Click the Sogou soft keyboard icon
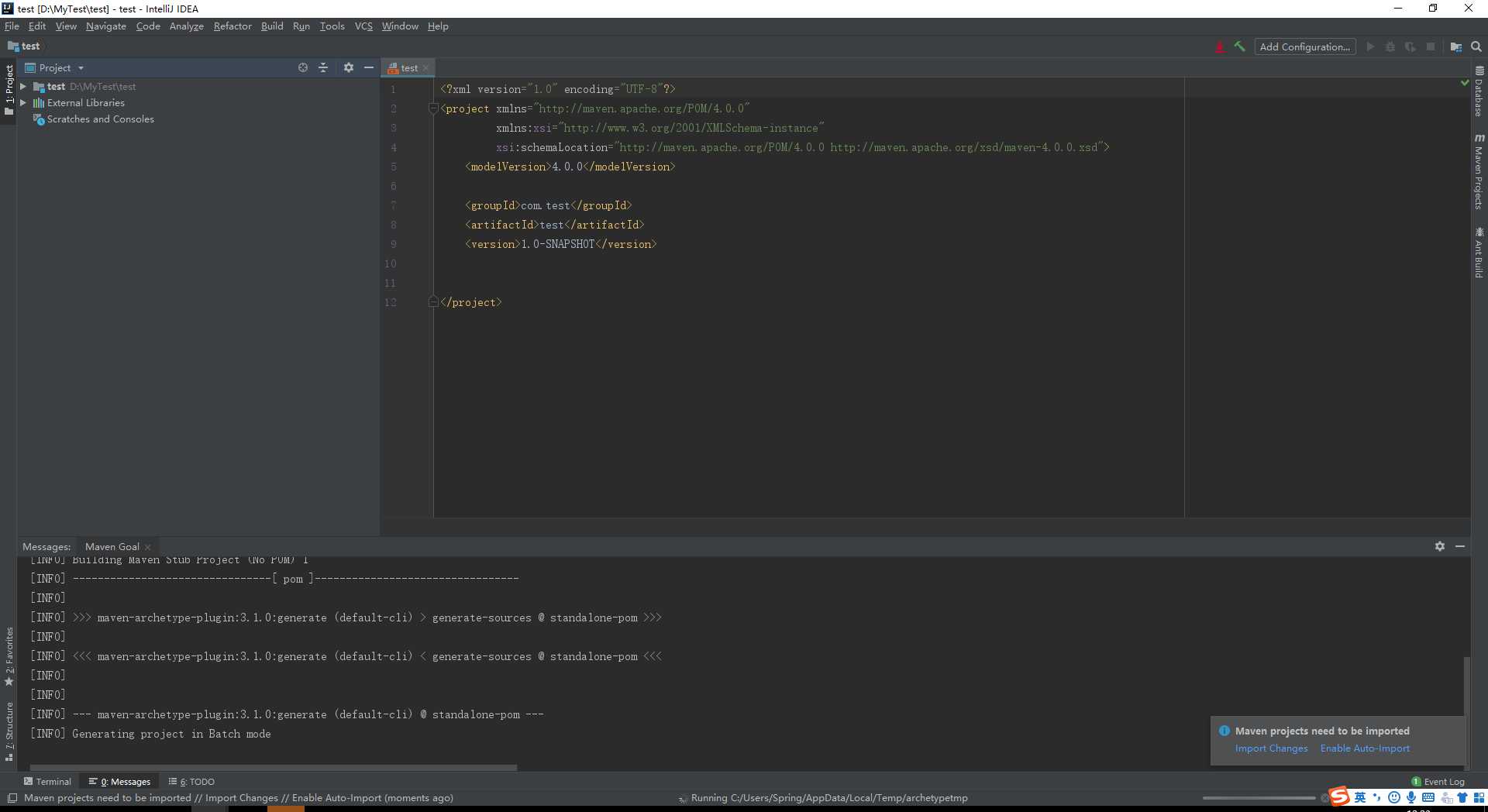 [x=1428, y=797]
